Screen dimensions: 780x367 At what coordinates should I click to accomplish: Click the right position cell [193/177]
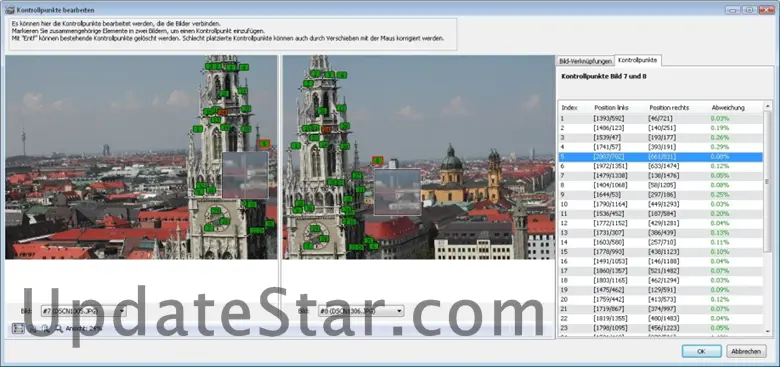click(661, 137)
